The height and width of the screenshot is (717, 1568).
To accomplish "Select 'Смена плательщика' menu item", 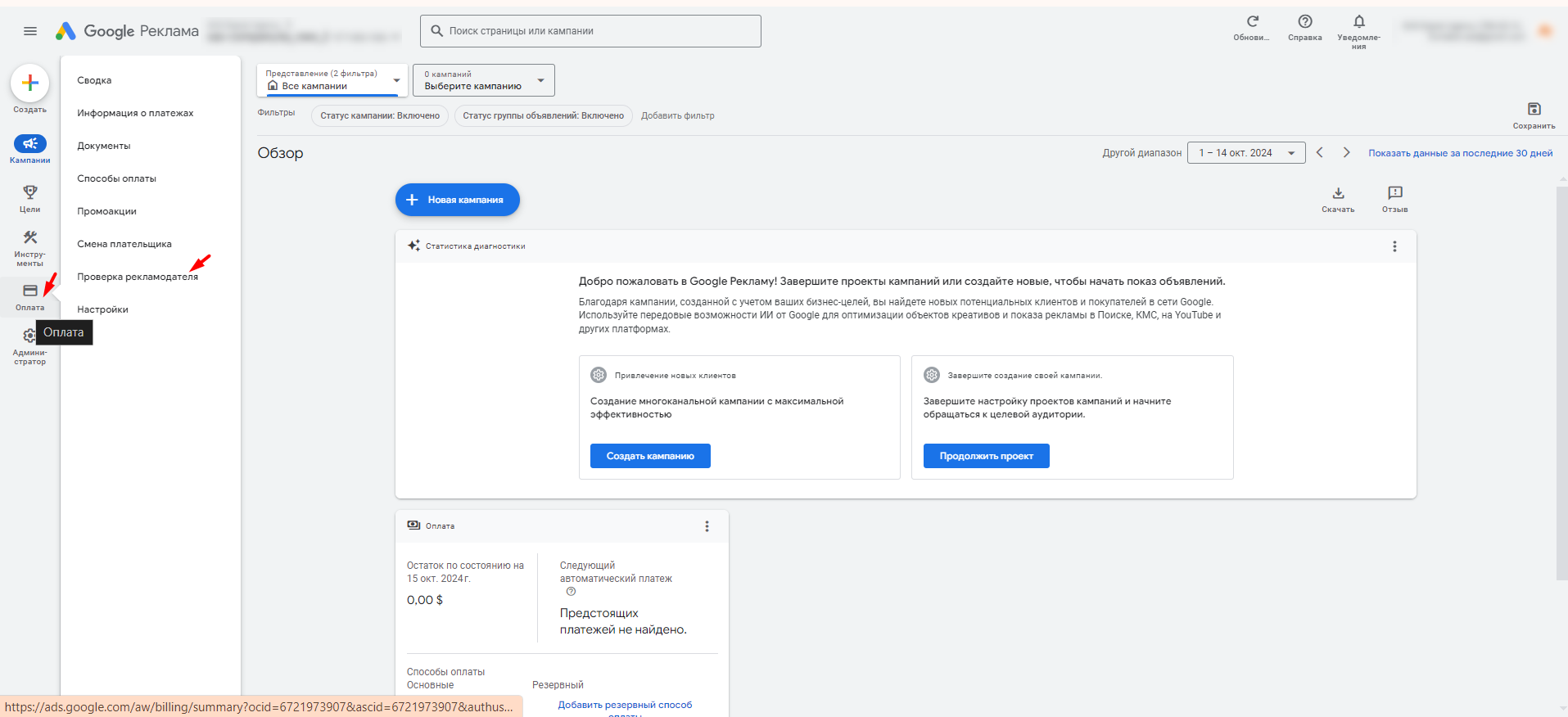I will 124,244.
